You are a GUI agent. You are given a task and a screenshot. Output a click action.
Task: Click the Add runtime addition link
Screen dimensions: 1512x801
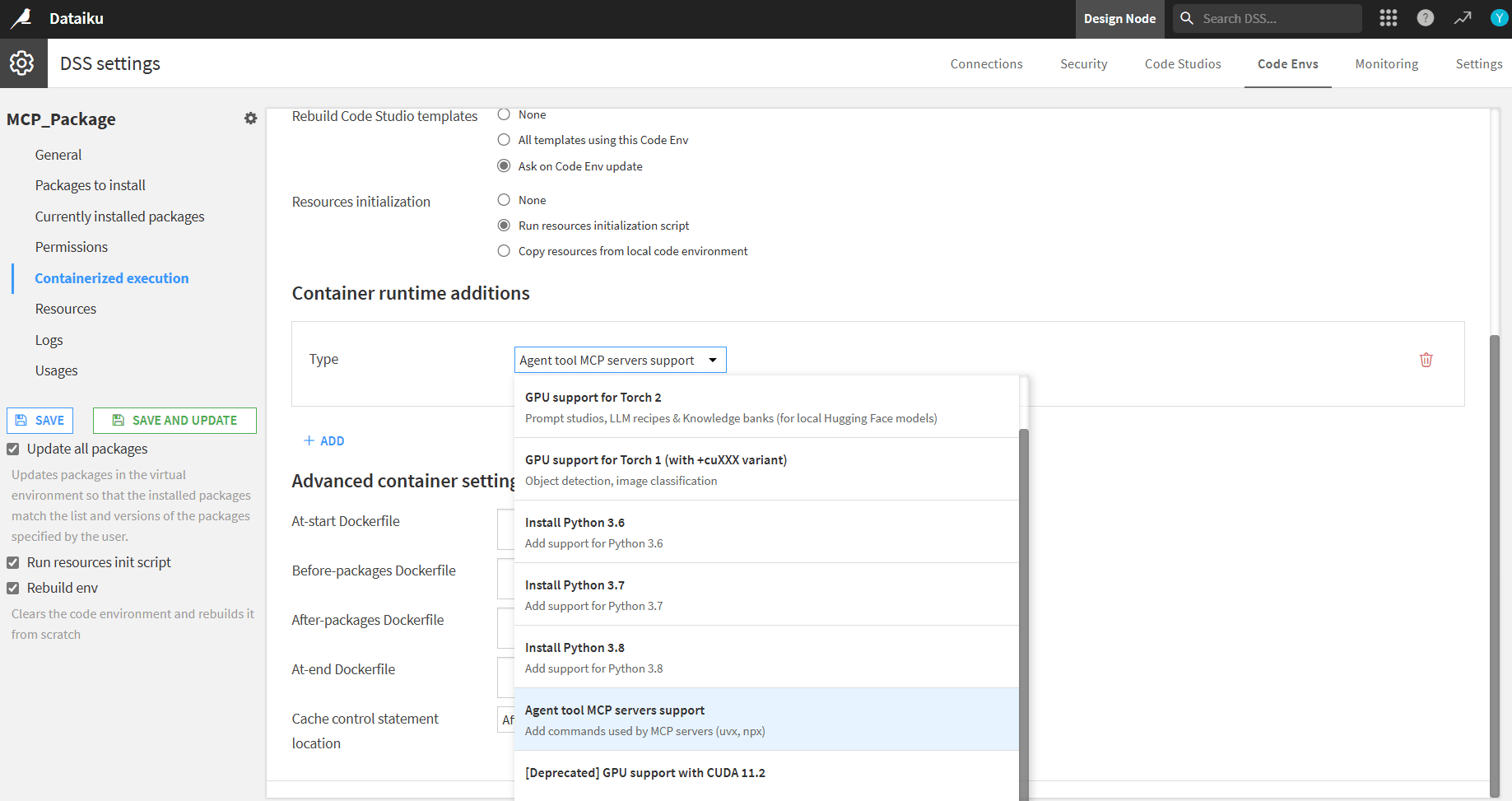(324, 441)
